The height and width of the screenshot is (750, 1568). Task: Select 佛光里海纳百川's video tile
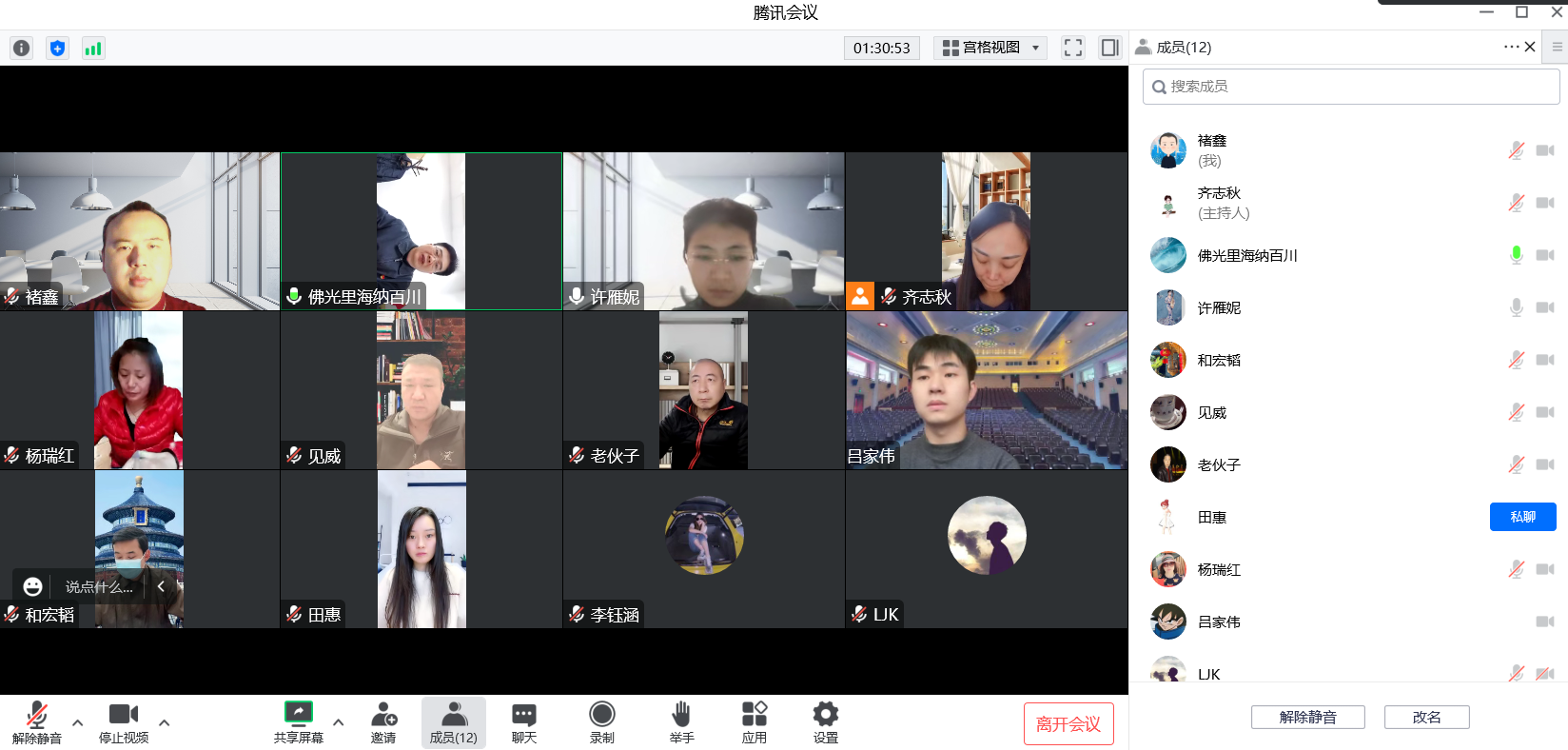click(x=421, y=231)
